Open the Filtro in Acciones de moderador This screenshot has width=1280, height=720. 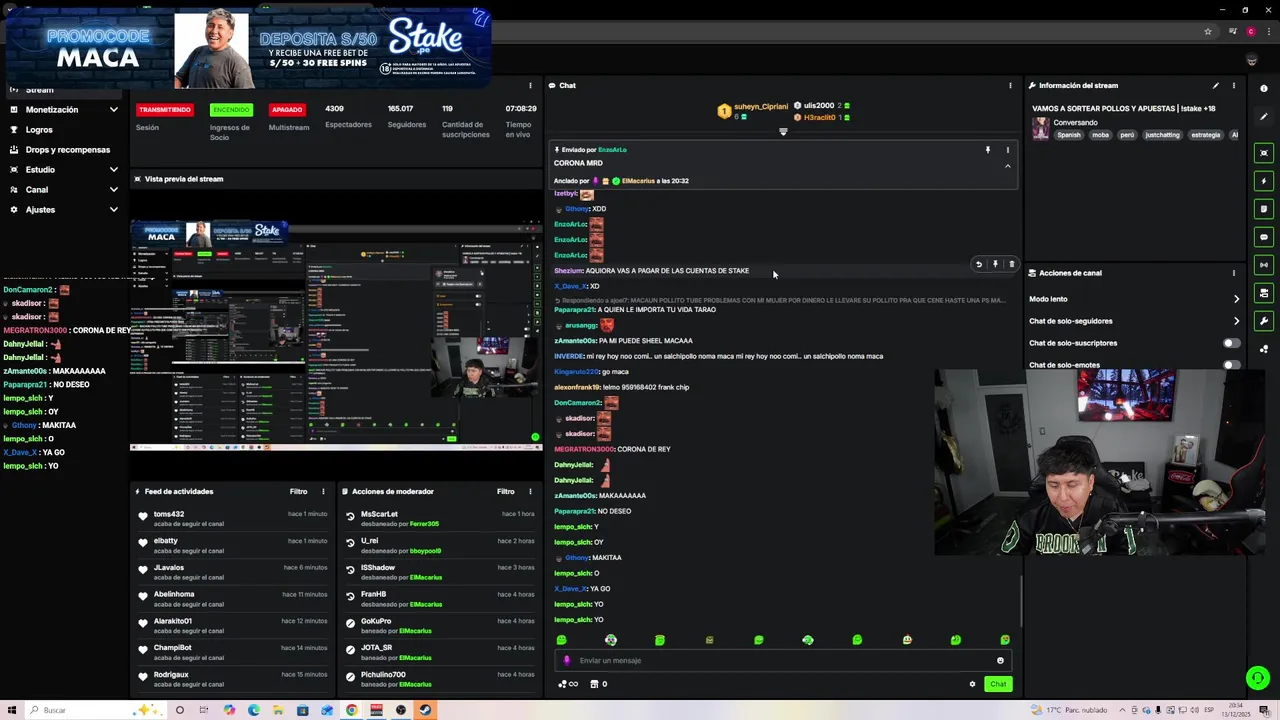coord(505,492)
